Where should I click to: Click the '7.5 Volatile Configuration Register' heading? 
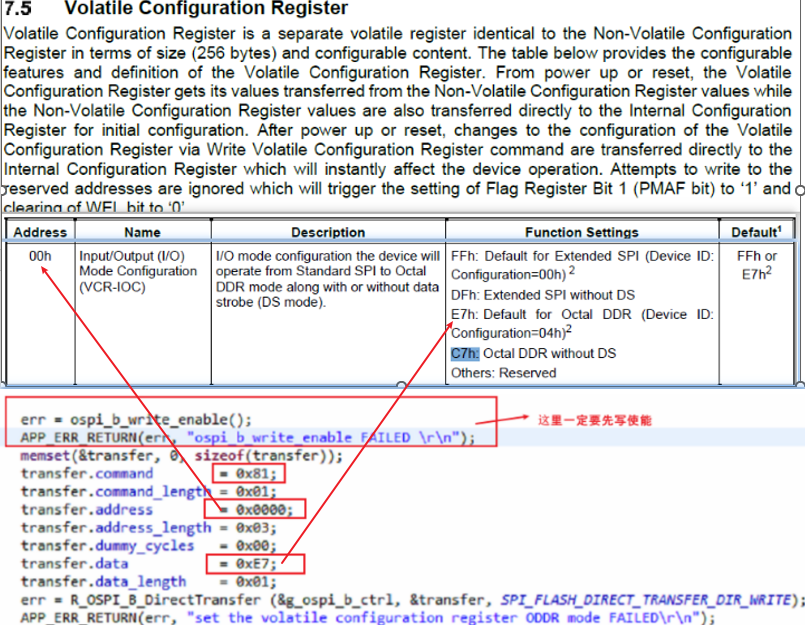pyautogui.click(x=176, y=8)
